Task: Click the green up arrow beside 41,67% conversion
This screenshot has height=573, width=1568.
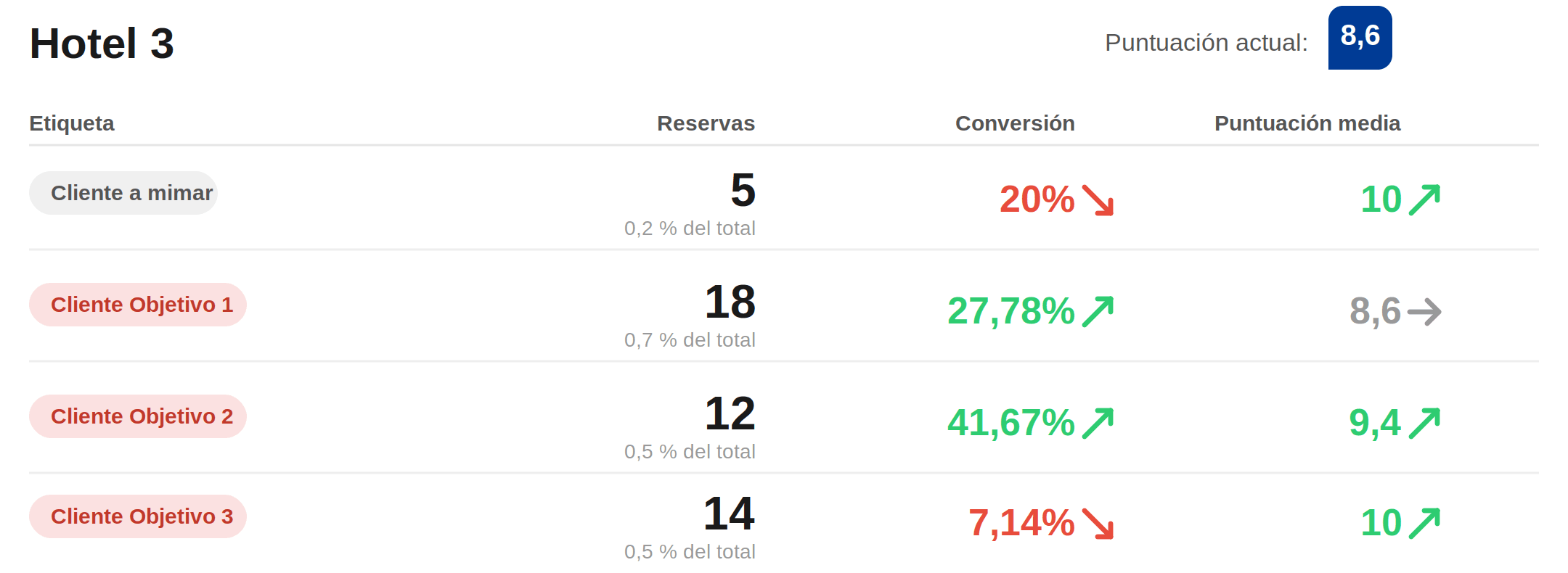Action: pyautogui.click(x=1098, y=424)
